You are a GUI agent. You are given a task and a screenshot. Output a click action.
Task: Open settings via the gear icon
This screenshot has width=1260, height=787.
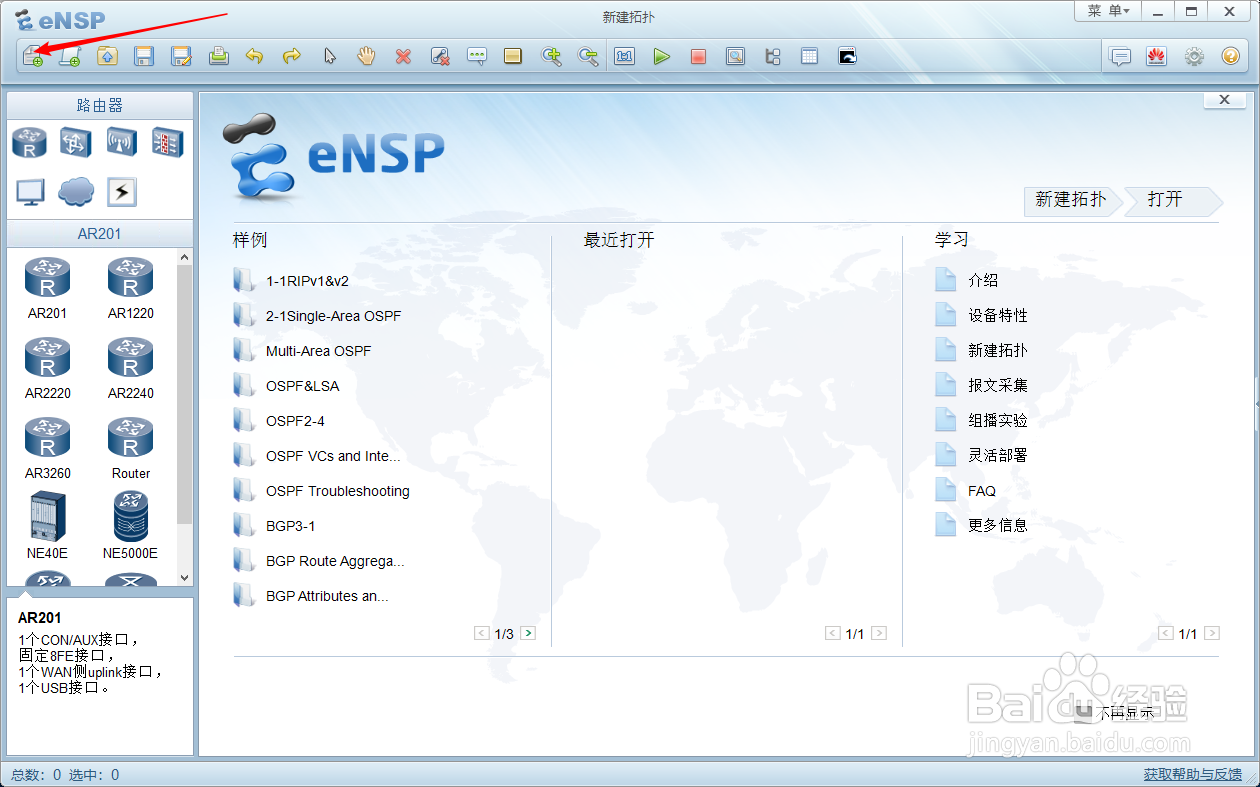point(1194,56)
